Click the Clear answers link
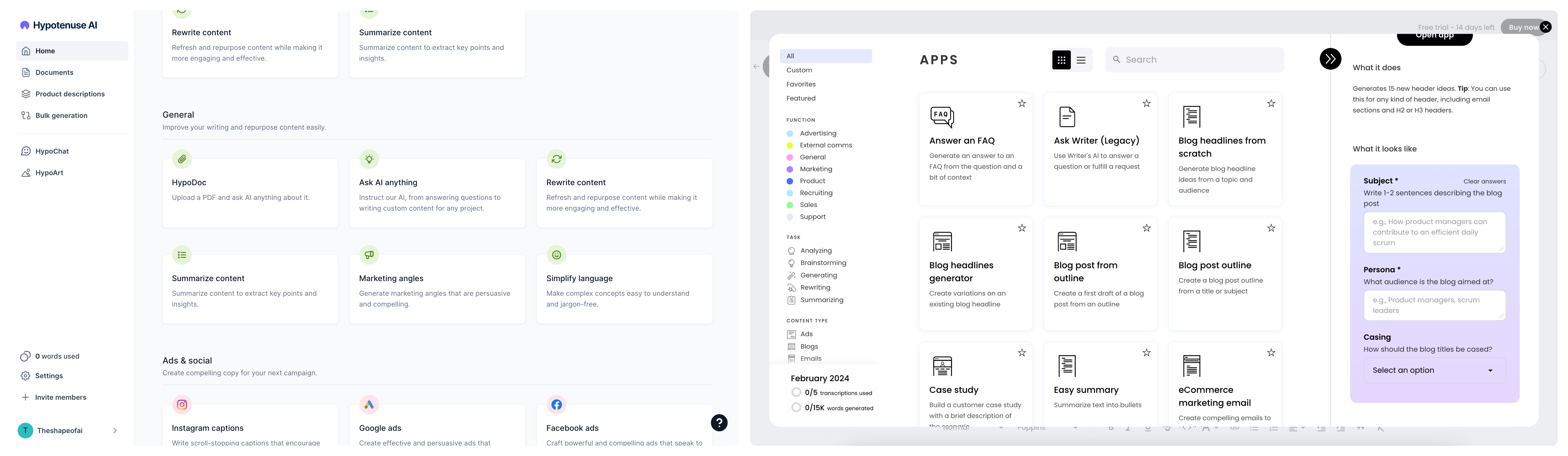 pos(1484,182)
